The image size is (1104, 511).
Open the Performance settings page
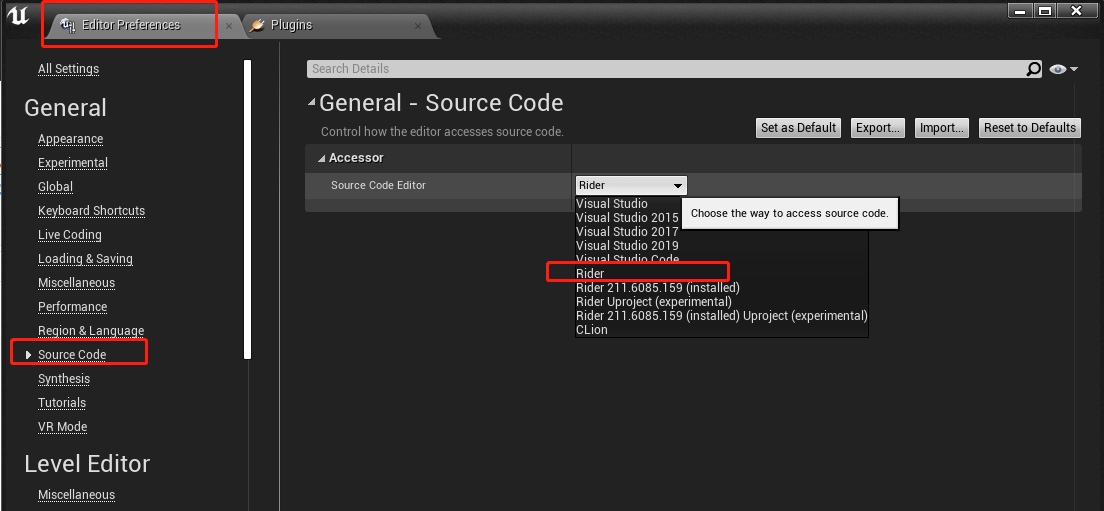(x=73, y=306)
